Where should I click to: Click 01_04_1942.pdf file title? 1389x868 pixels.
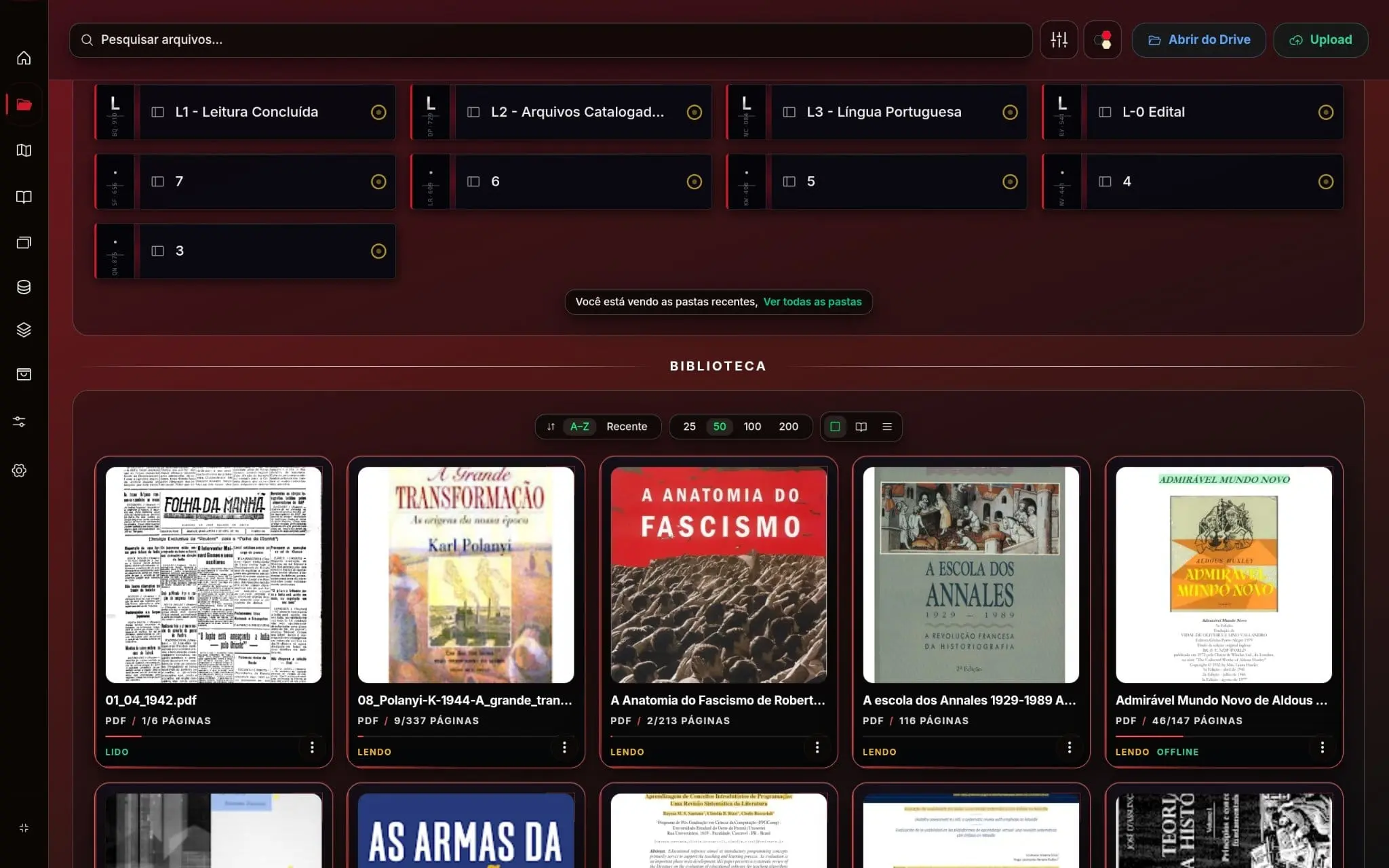151,701
